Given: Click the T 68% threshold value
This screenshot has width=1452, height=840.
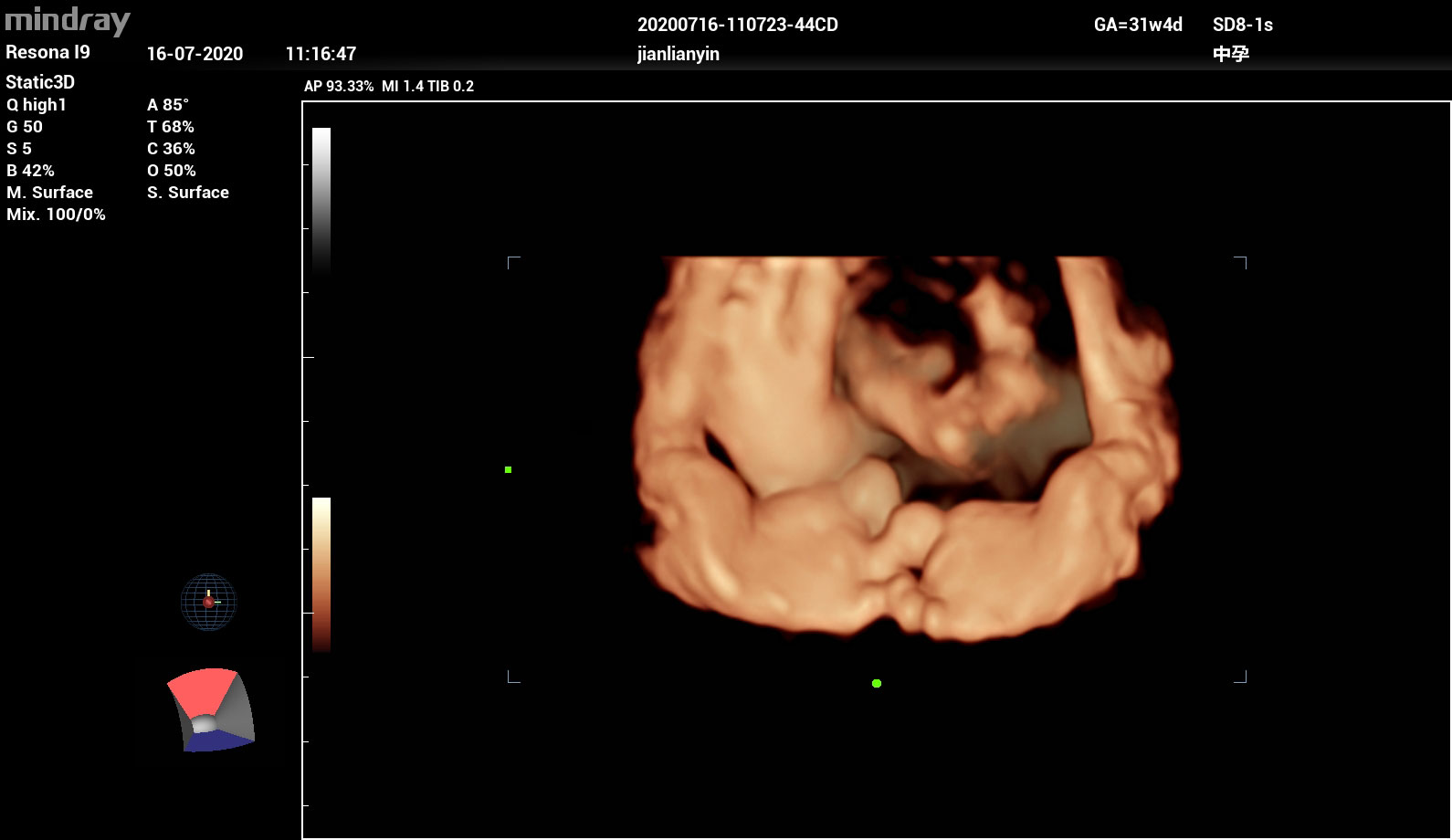Looking at the screenshot, I should (x=171, y=127).
